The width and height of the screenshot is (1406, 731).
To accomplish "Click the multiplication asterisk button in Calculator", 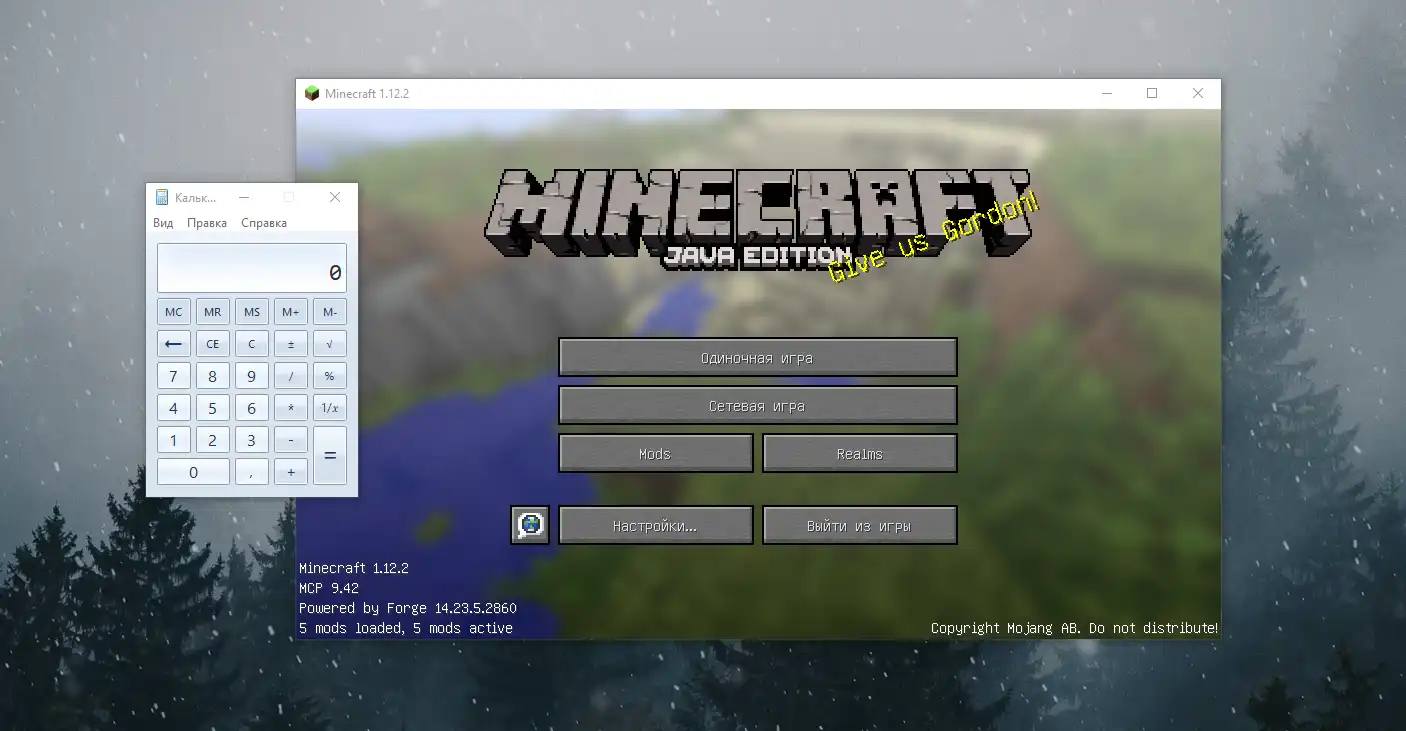I will click(x=291, y=408).
